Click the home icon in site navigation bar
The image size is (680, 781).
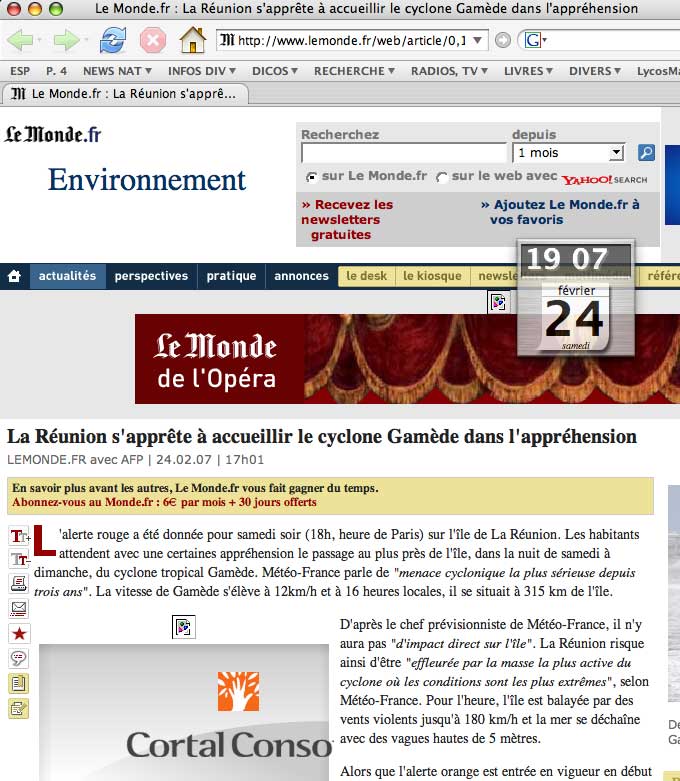(x=14, y=275)
